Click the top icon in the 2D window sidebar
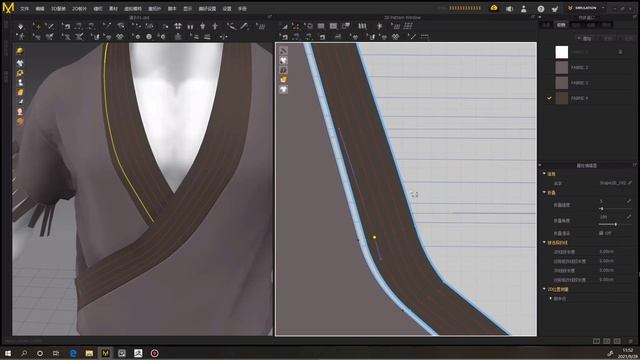 [283, 51]
